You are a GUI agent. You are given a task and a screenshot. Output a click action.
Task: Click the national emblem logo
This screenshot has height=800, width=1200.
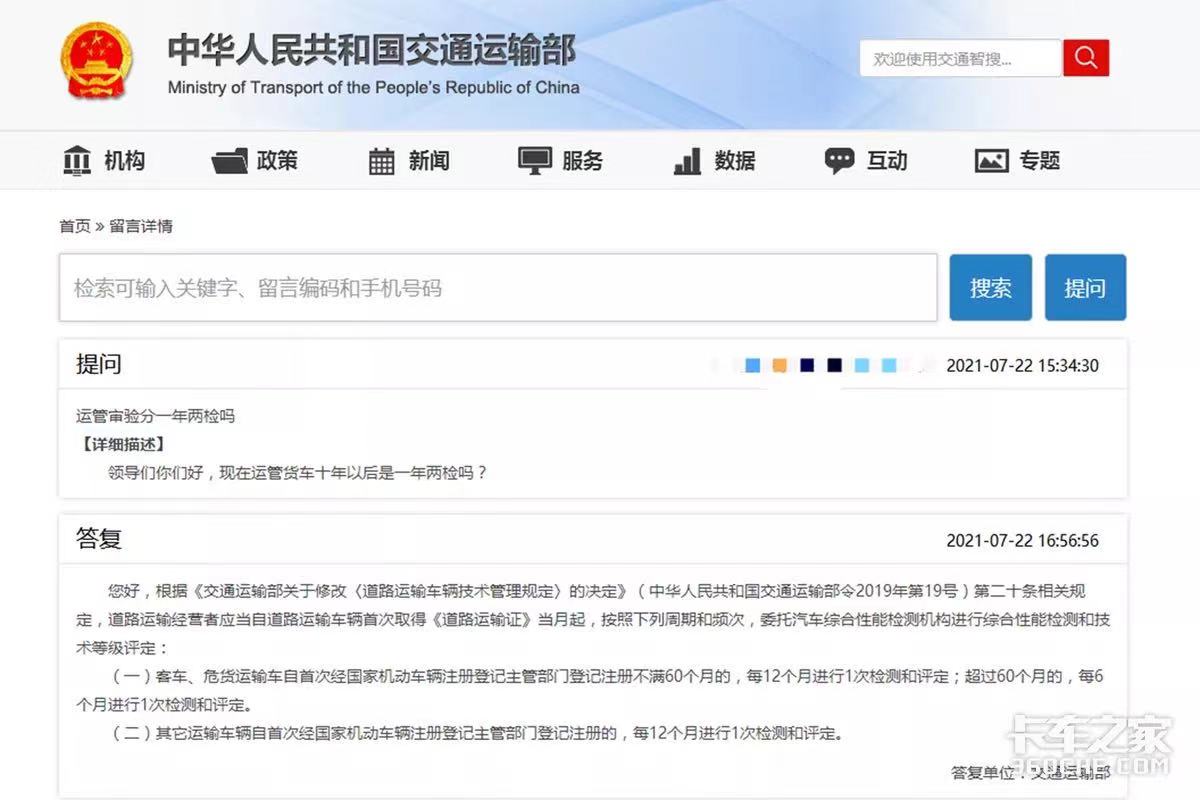pyautogui.click(x=96, y=60)
